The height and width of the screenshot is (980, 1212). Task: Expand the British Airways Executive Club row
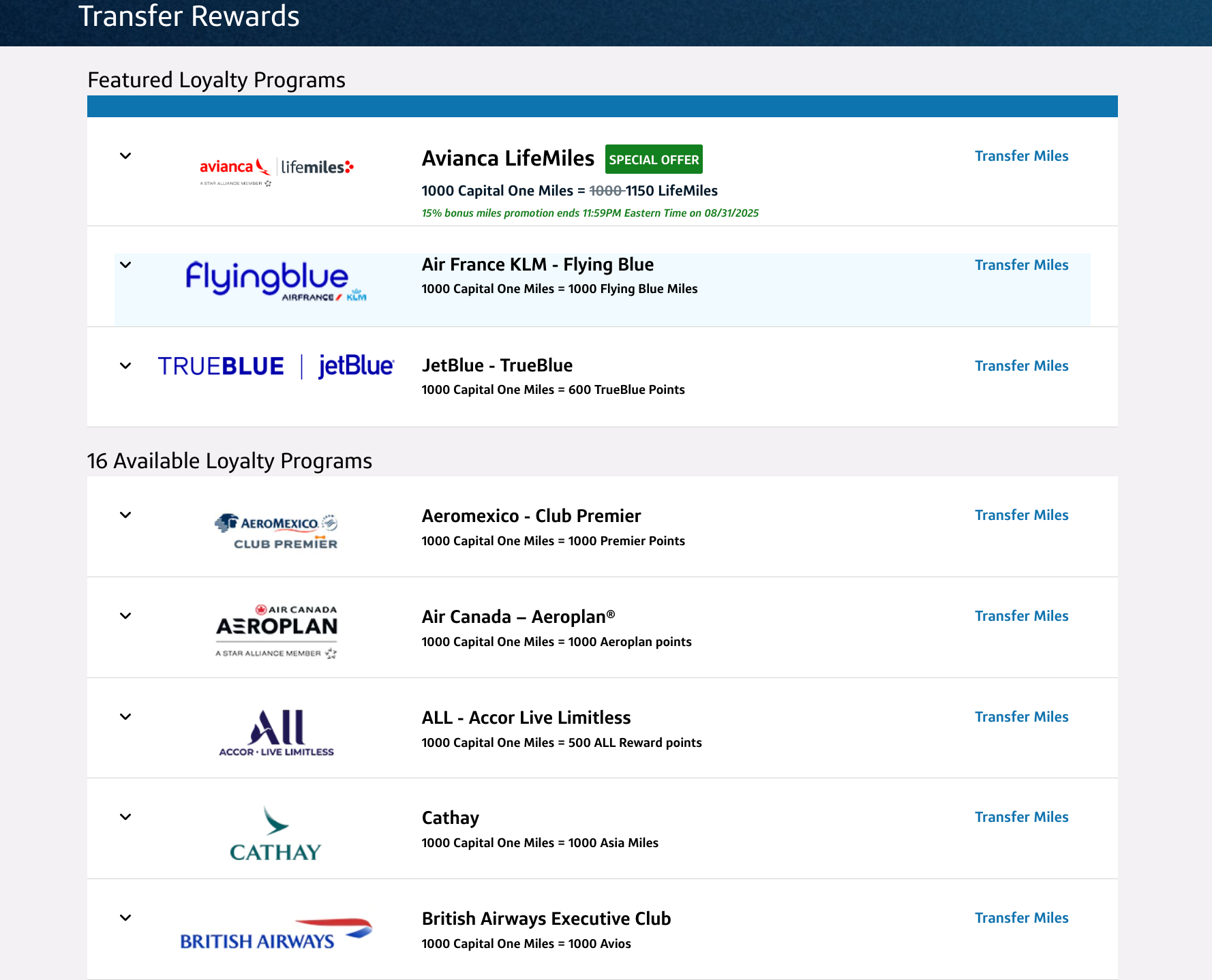[125, 918]
